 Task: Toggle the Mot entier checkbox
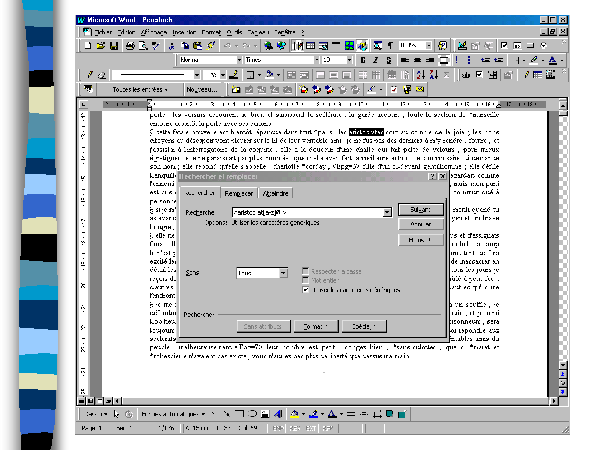pos(306,280)
